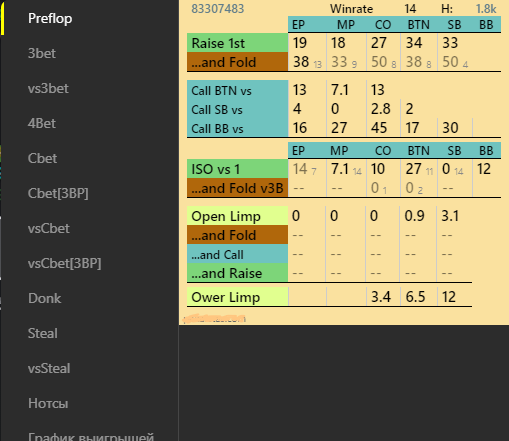Click the hands count 1.8k
Image resolution: width=509 pixels, height=441 pixels.
point(486,9)
